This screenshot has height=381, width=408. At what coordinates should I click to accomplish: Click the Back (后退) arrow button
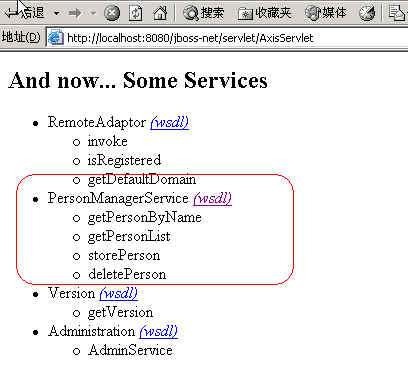pyautogui.click(x=26, y=13)
